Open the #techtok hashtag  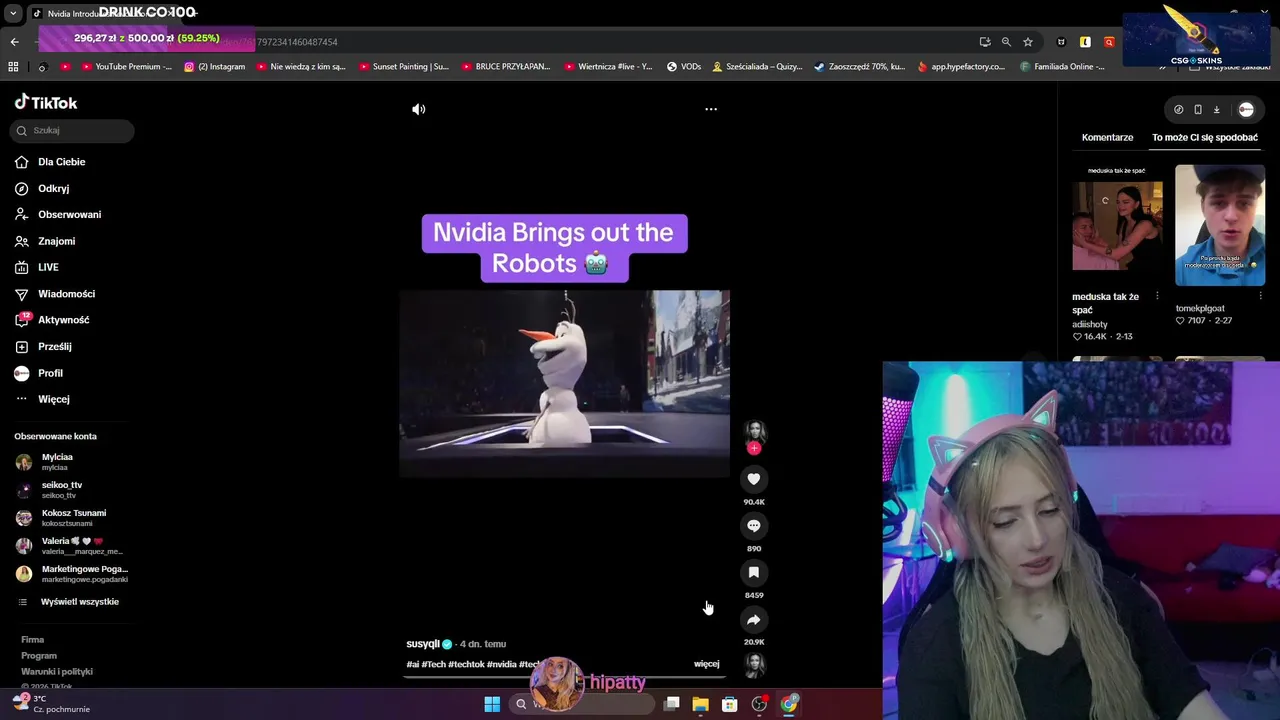[466, 664]
